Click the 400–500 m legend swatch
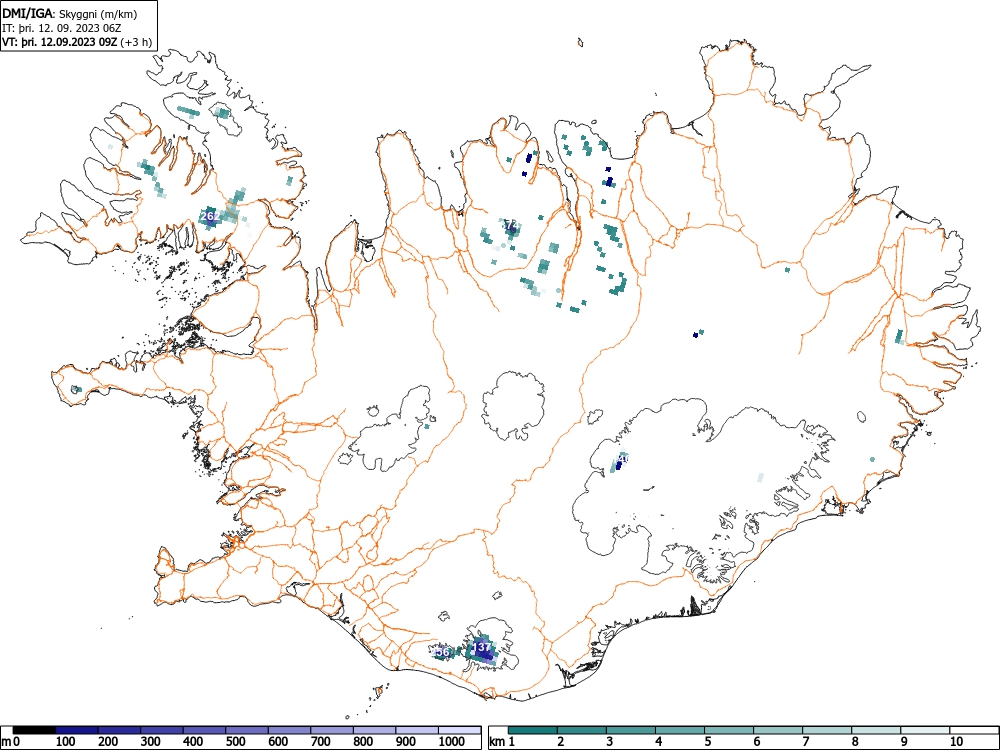1000x750 pixels. pyautogui.click(x=204, y=730)
